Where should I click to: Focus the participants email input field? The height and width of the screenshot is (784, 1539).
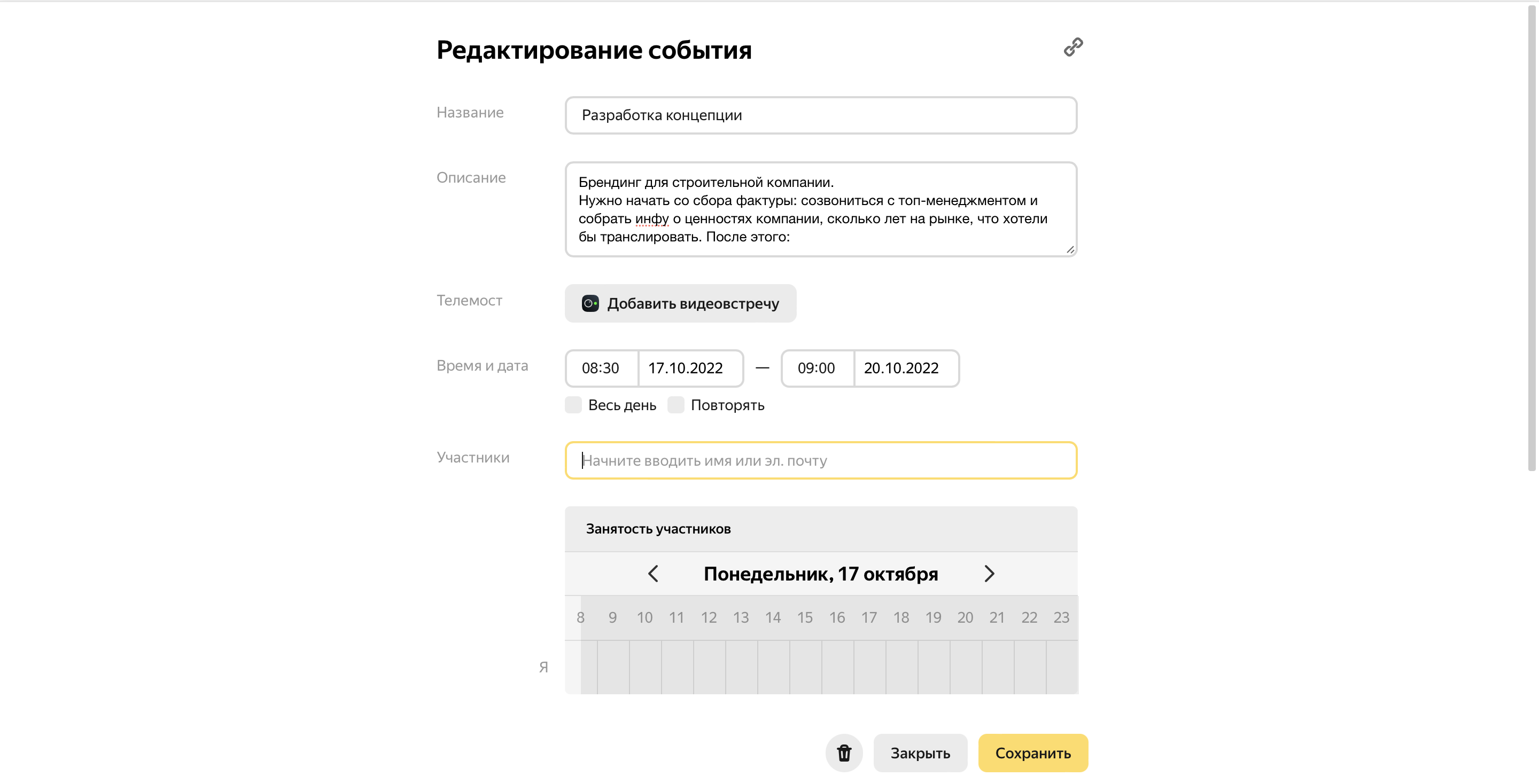tap(820, 460)
